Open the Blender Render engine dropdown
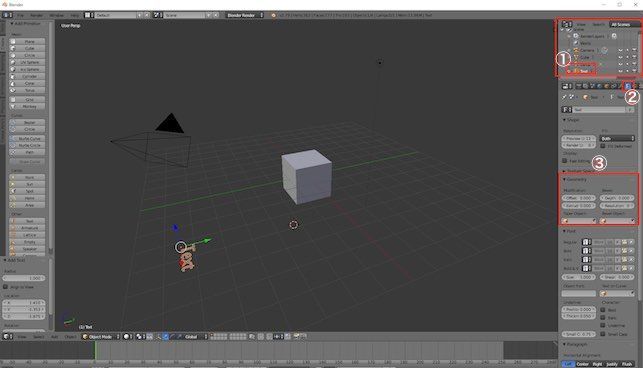 point(245,15)
